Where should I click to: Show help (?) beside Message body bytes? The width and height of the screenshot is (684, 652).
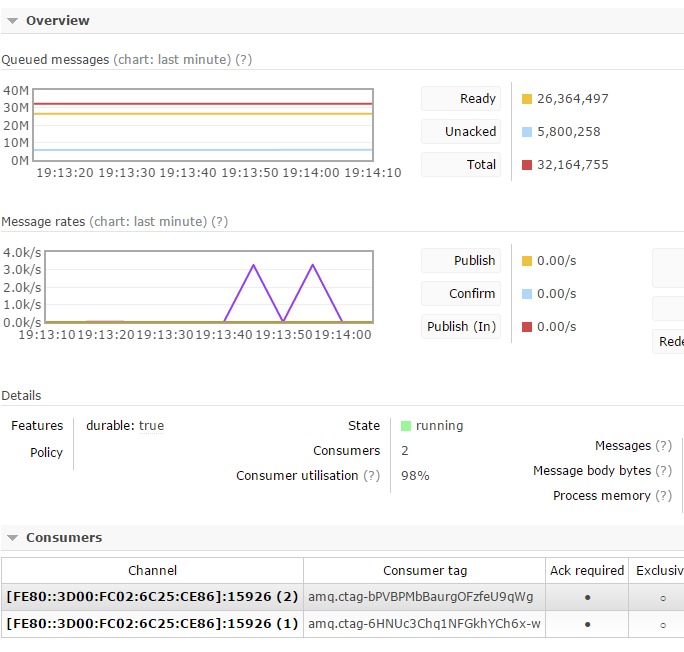pos(663,471)
